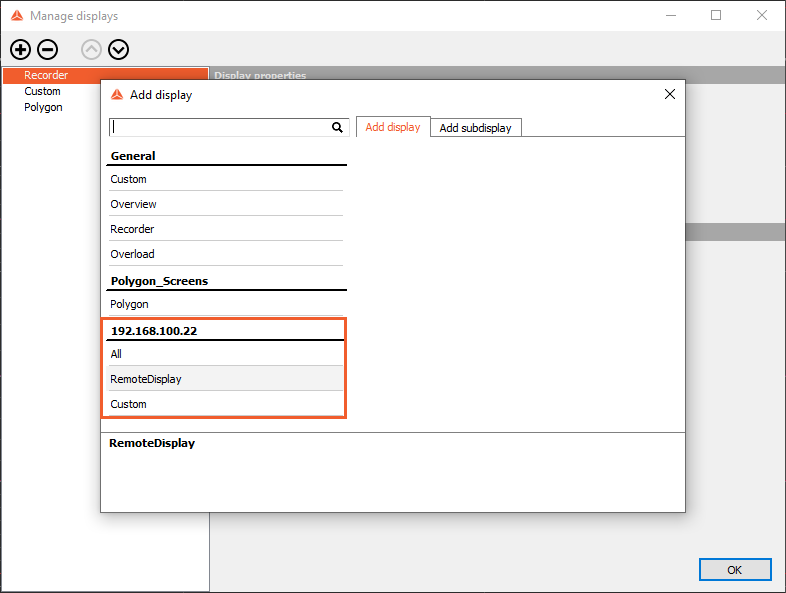This screenshot has height=593, width=786.
Task: Close the Manage displays window
Action: [762, 16]
